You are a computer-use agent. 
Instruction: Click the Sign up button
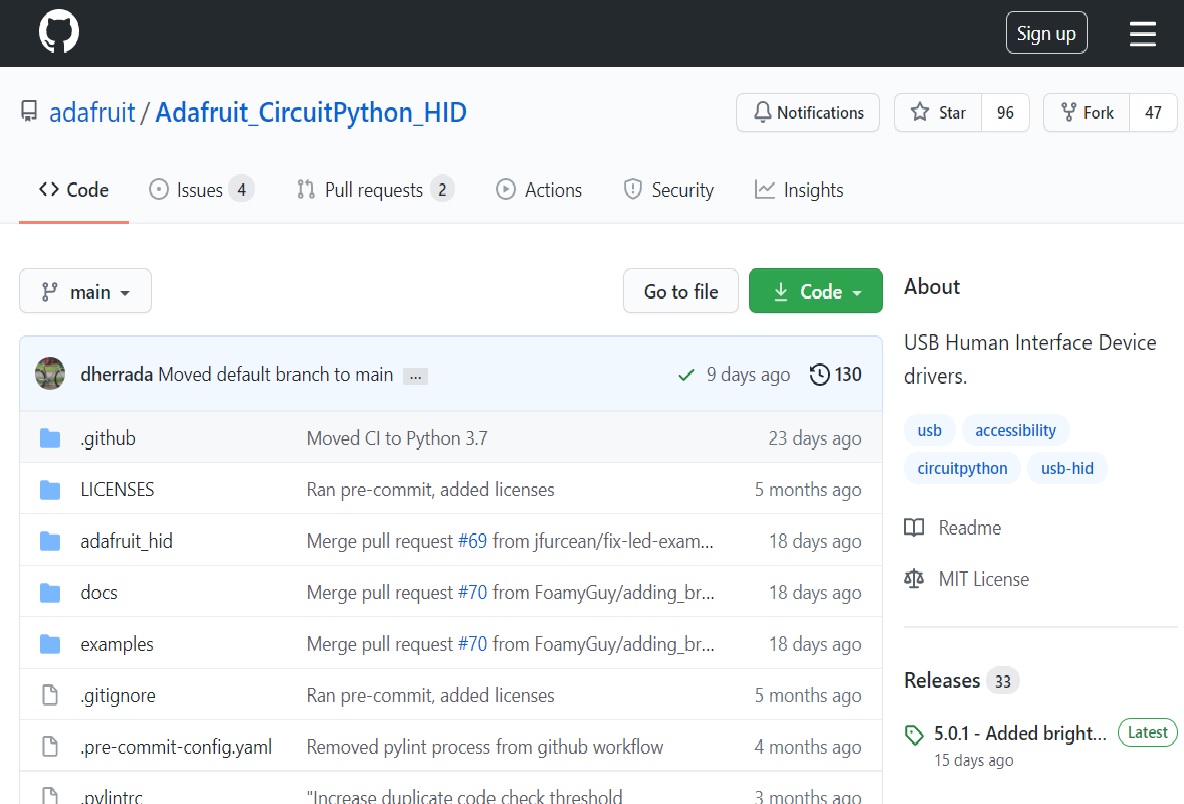click(1046, 33)
